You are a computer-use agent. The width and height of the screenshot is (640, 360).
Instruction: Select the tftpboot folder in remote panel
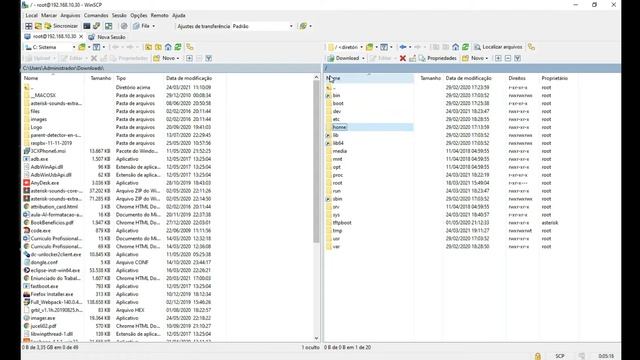[342, 223]
